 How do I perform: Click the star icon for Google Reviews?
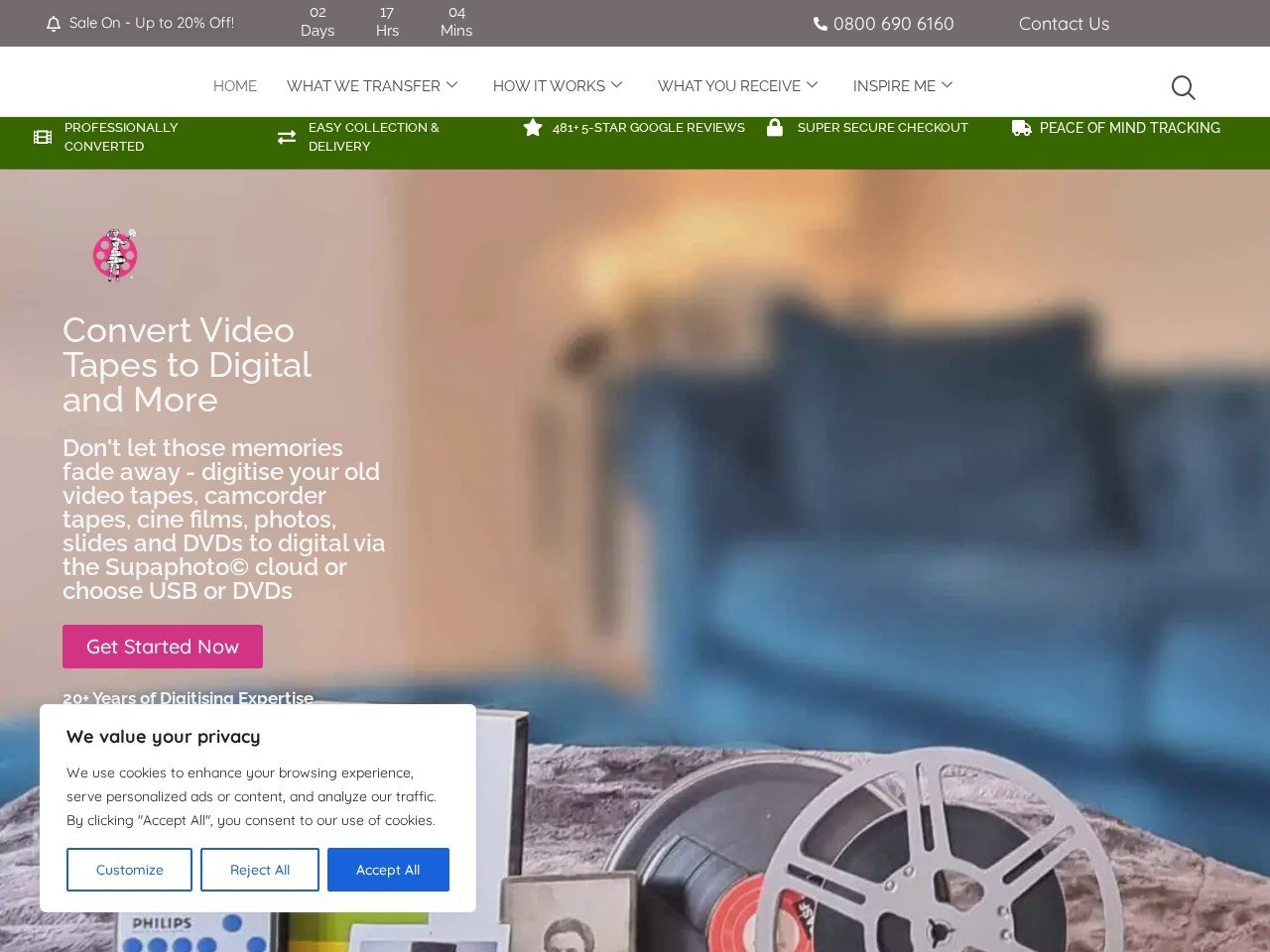(x=533, y=128)
